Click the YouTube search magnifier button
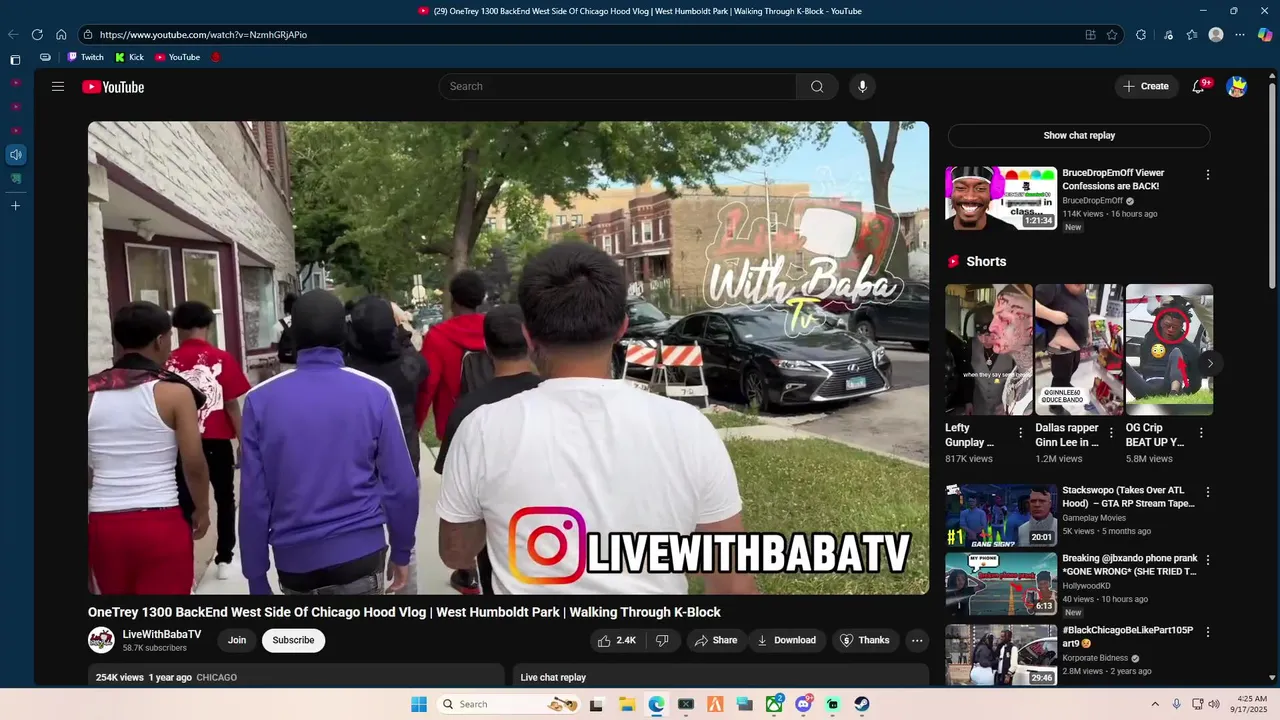Image resolution: width=1280 pixels, height=720 pixels. (x=817, y=87)
